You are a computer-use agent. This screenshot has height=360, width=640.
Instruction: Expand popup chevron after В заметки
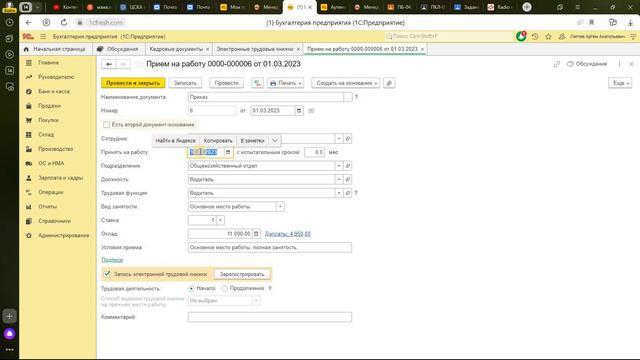click(x=275, y=140)
